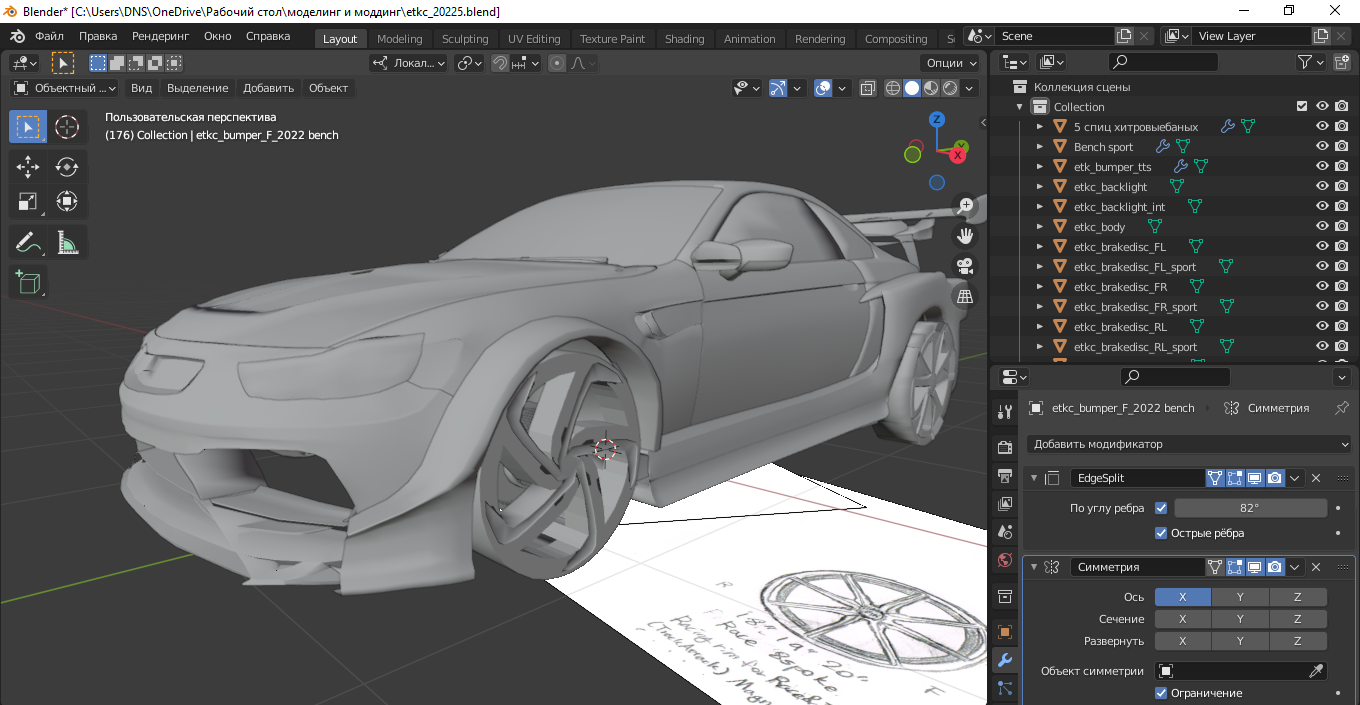Open the Modifier properties wrench tab

tap(1005, 660)
